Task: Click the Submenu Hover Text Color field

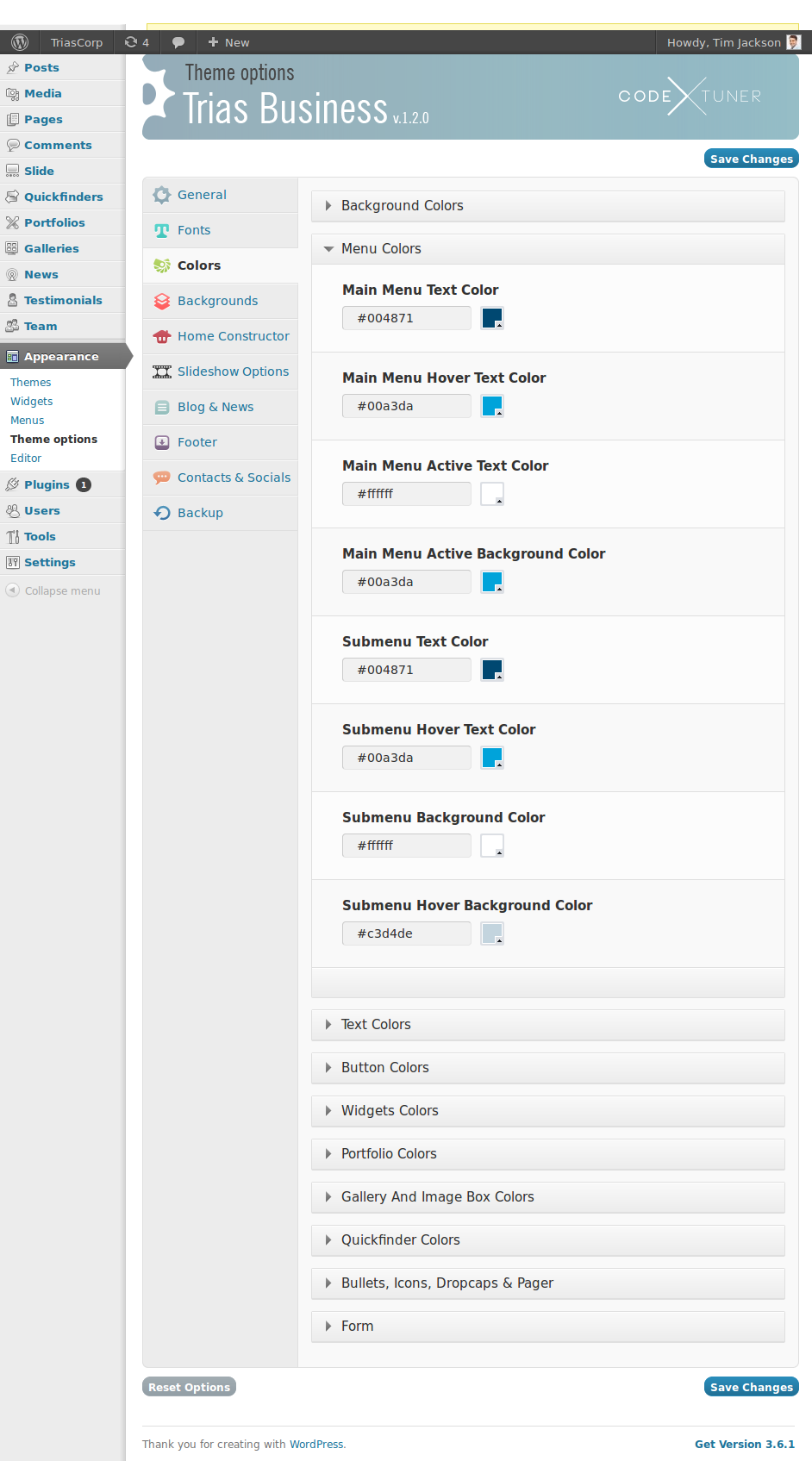Action: 407,758
